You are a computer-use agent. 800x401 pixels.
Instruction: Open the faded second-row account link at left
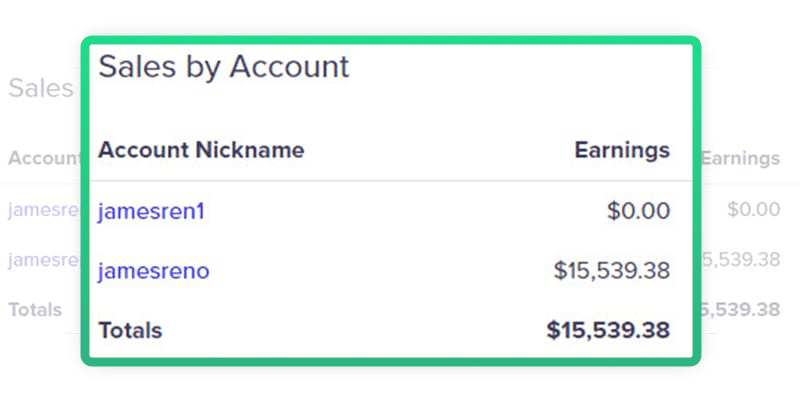[x=43, y=260]
